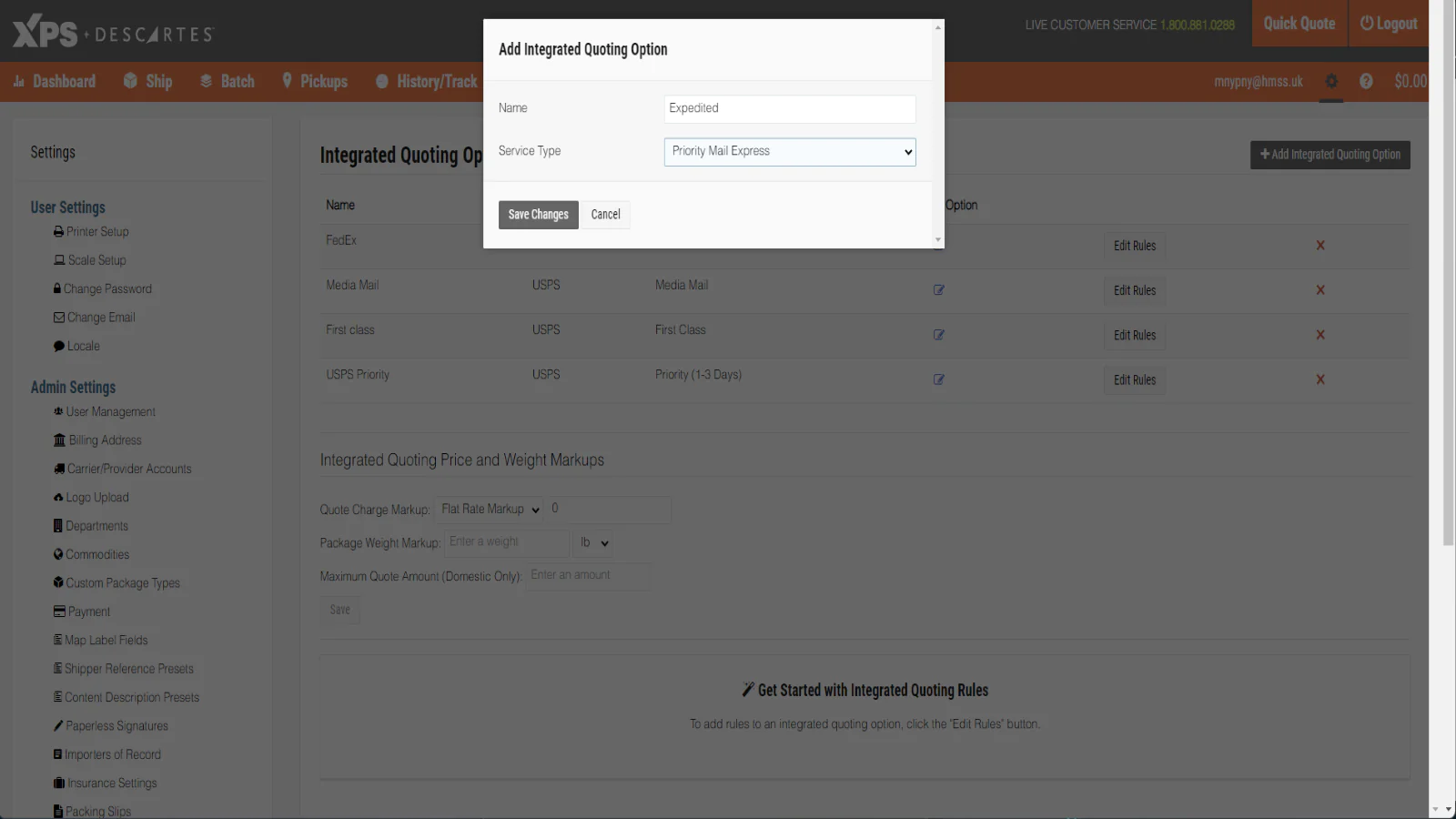Select the Pickups location pin icon
This screenshot has width=1456, height=819.
(288, 81)
